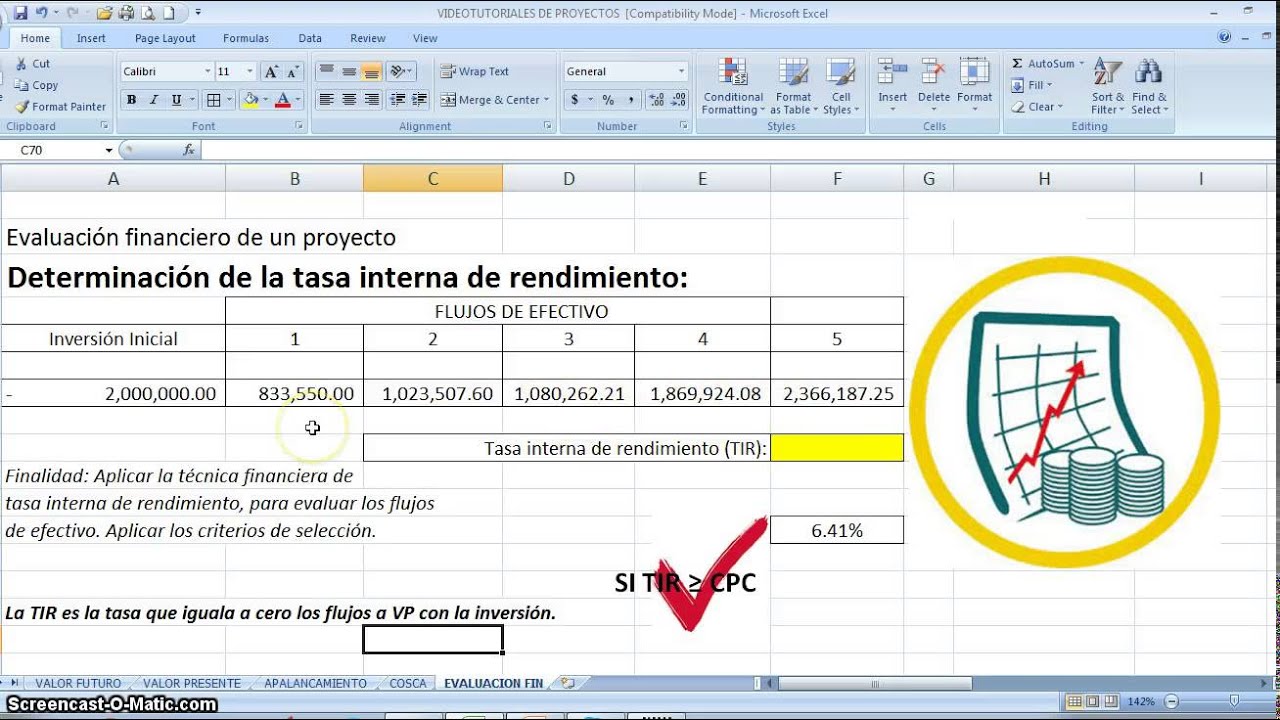Apply percent style to cell
Screen dimensions: 1280x720
coord(608,100)
